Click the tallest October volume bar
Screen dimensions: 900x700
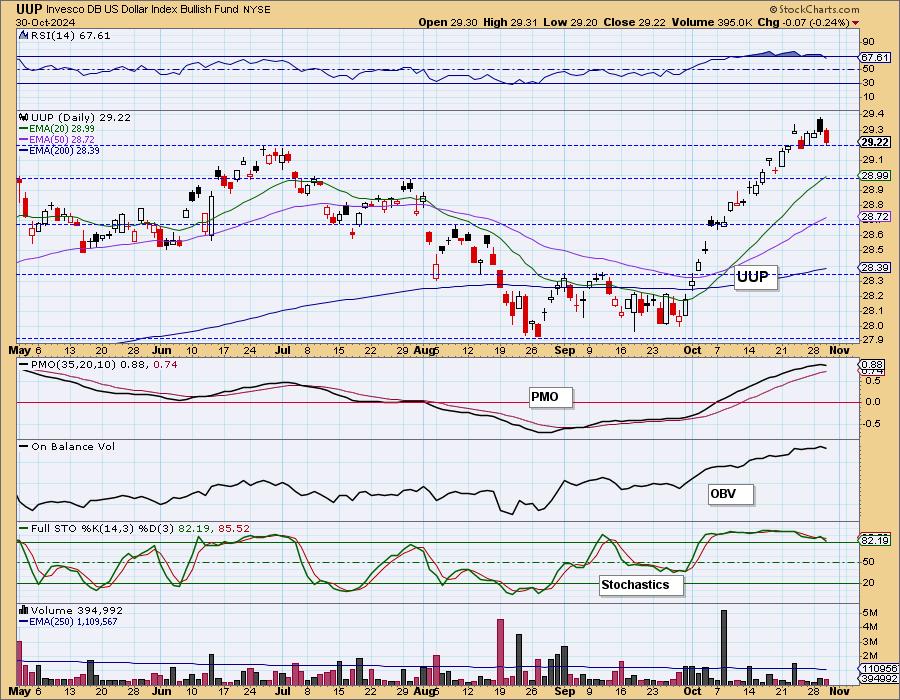pos(723,647)
